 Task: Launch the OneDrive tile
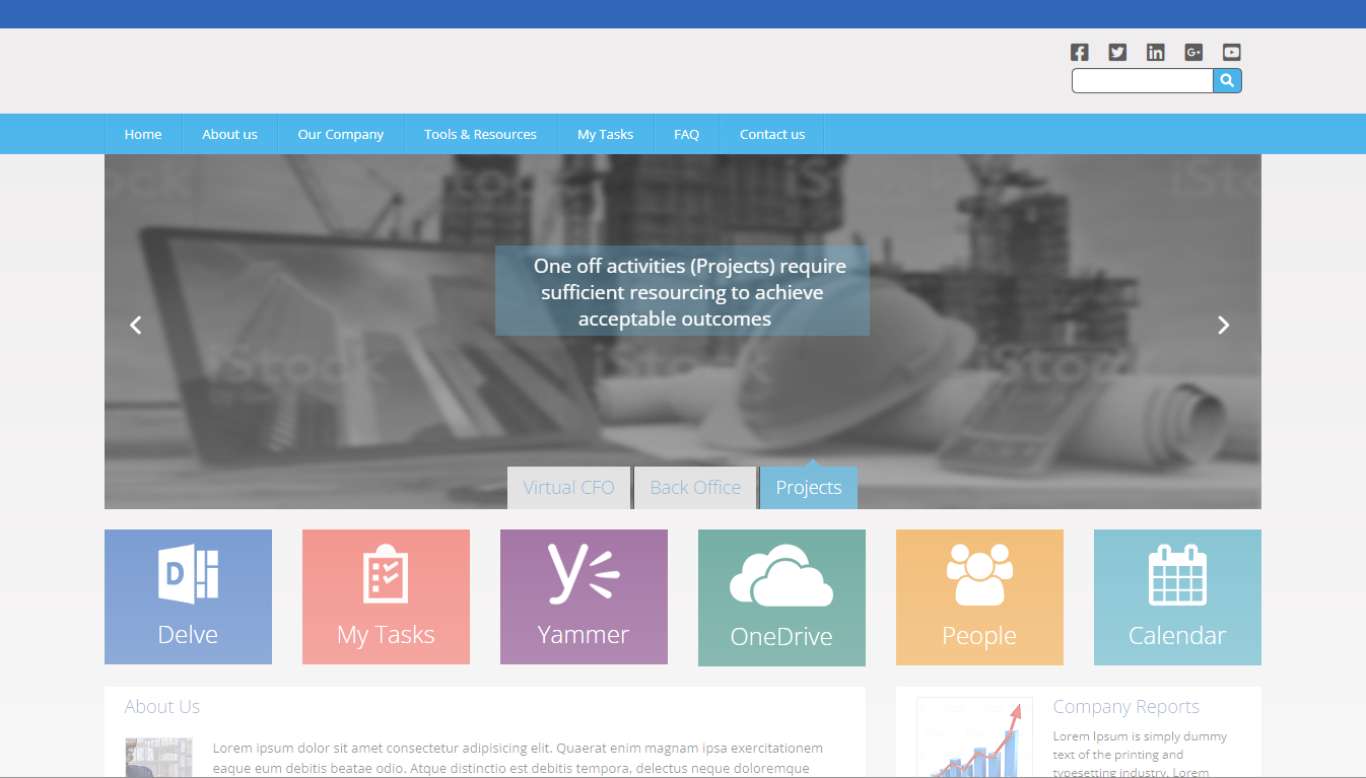point(781,598)
